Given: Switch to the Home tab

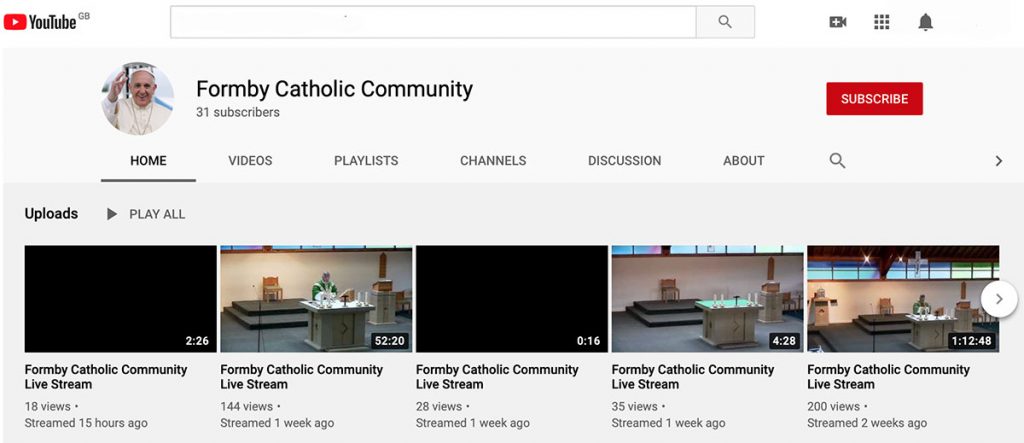Looking at the screenshot, I should (148, 161).
